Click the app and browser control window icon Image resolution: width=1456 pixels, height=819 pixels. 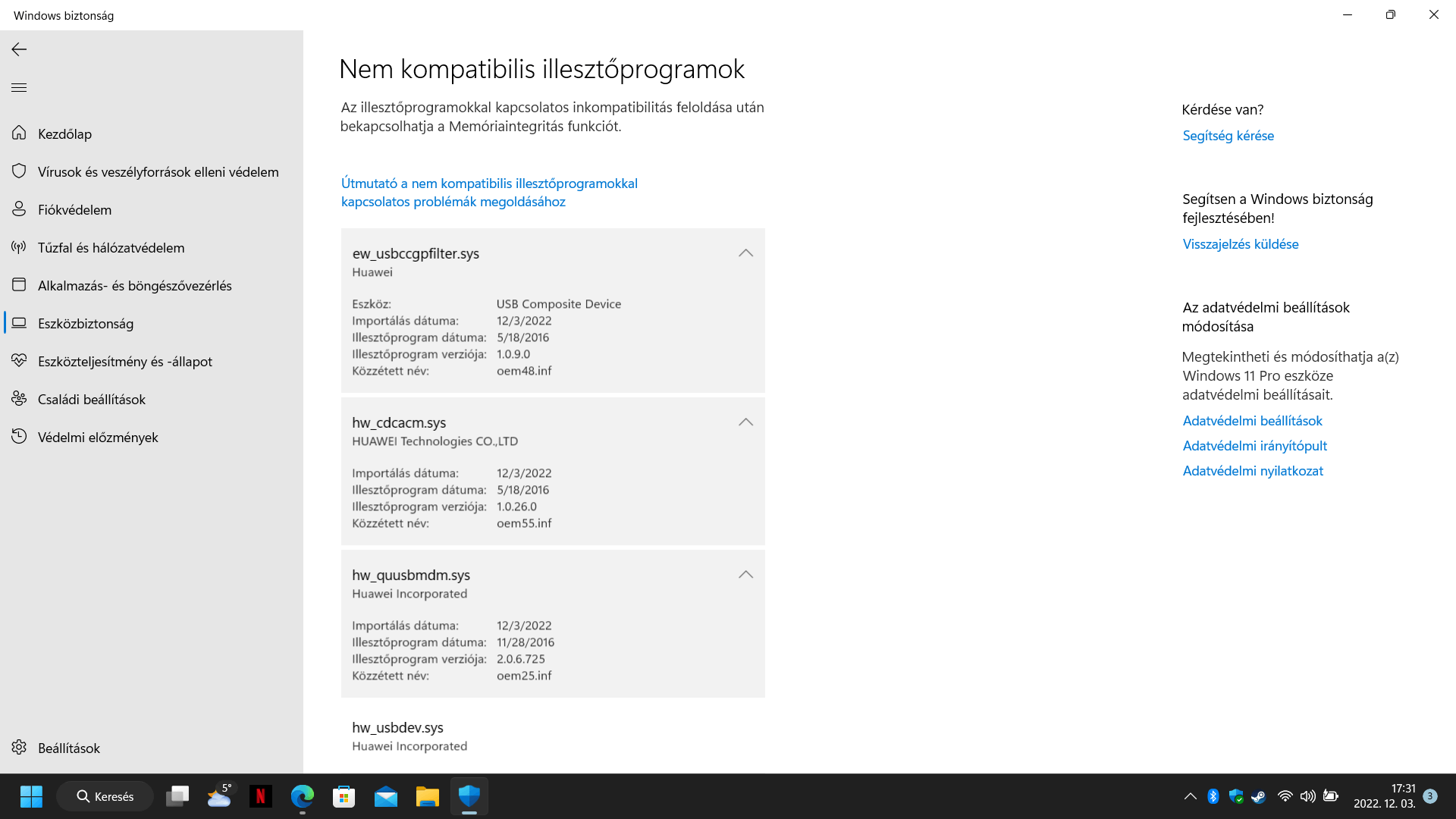[x=19, y=285]
